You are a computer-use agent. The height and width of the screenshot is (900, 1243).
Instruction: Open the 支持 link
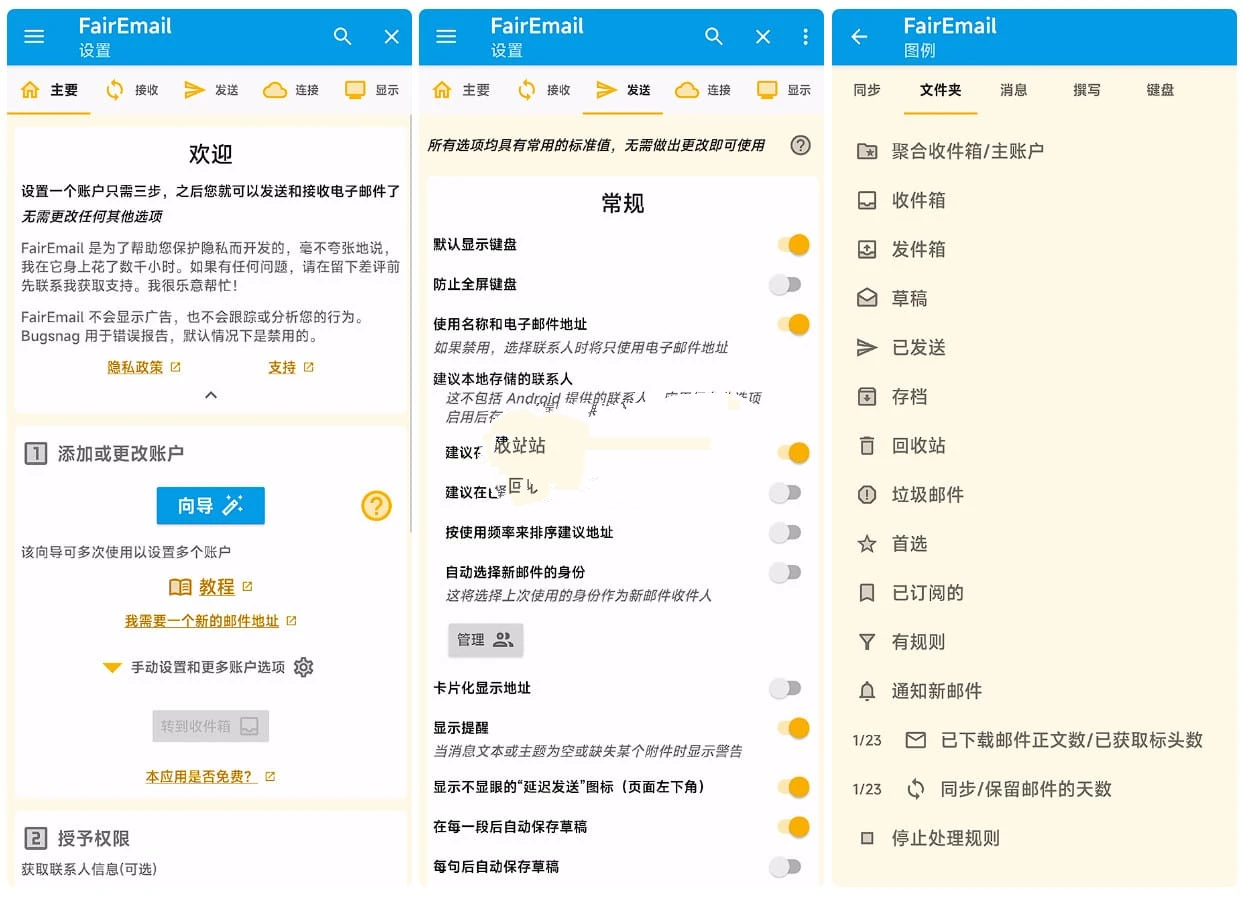point(291,367)
